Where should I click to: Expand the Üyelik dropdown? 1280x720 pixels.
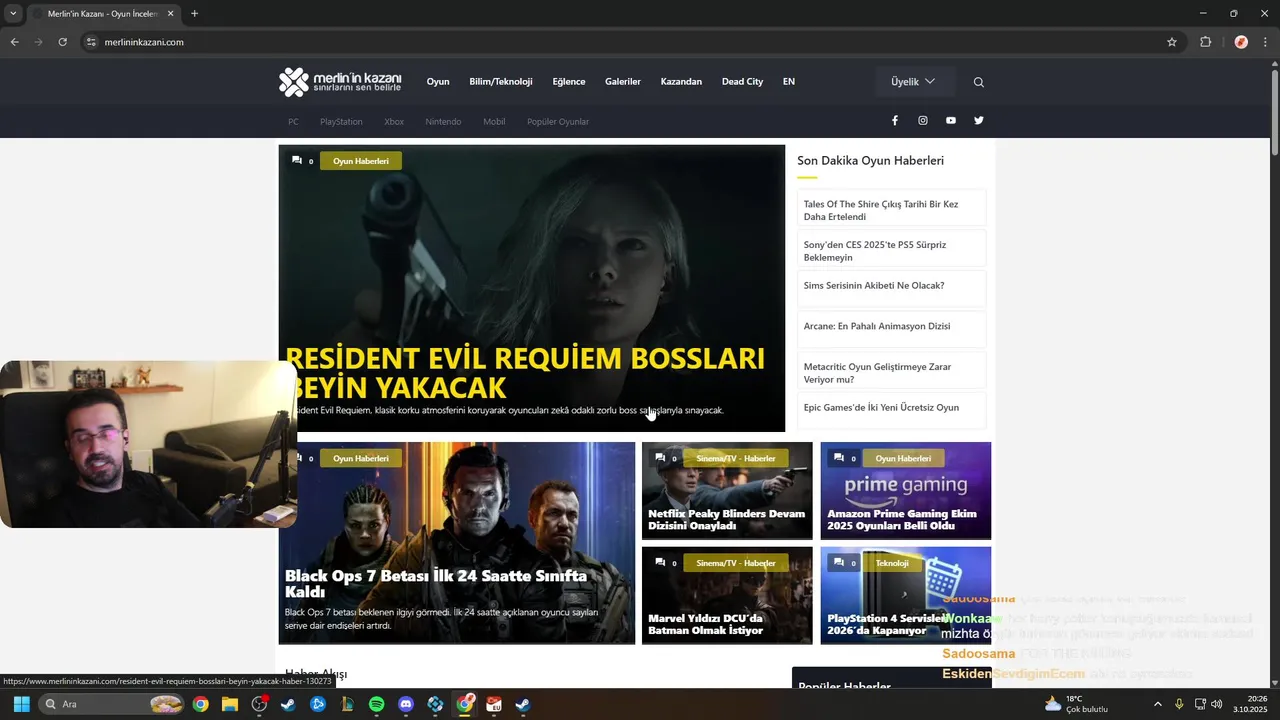913,82
